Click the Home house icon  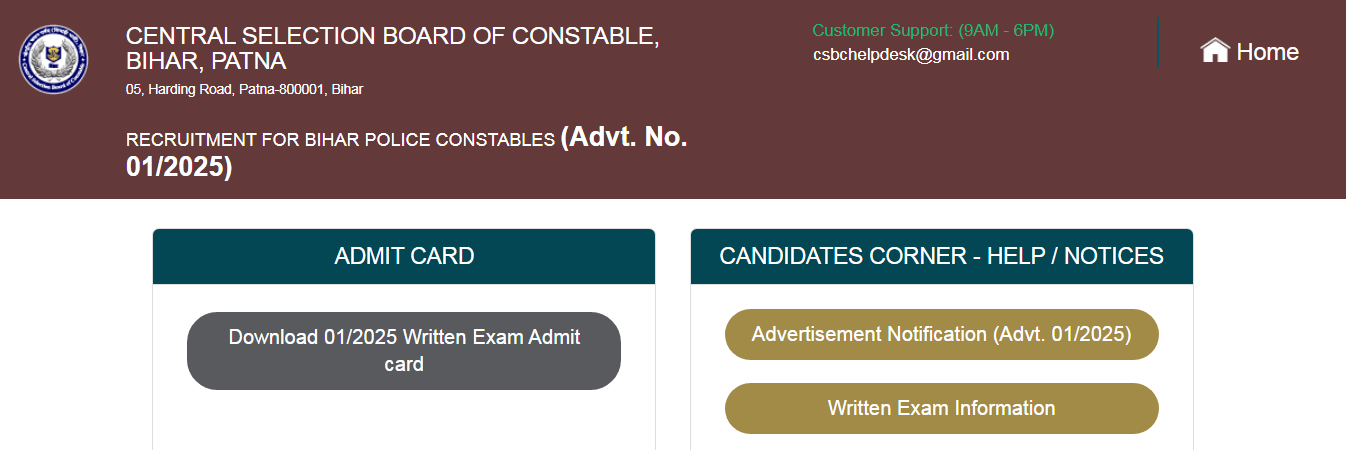(1214, 51)
